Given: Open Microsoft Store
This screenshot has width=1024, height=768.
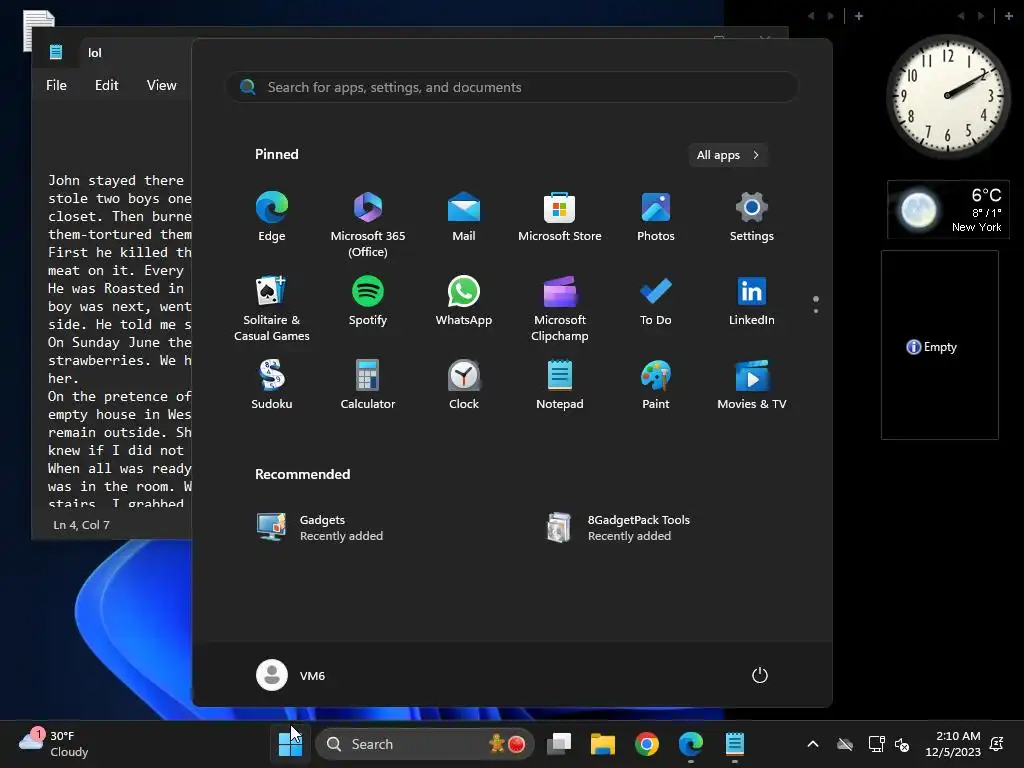Looking at the screenshot, I should [560, 217].
